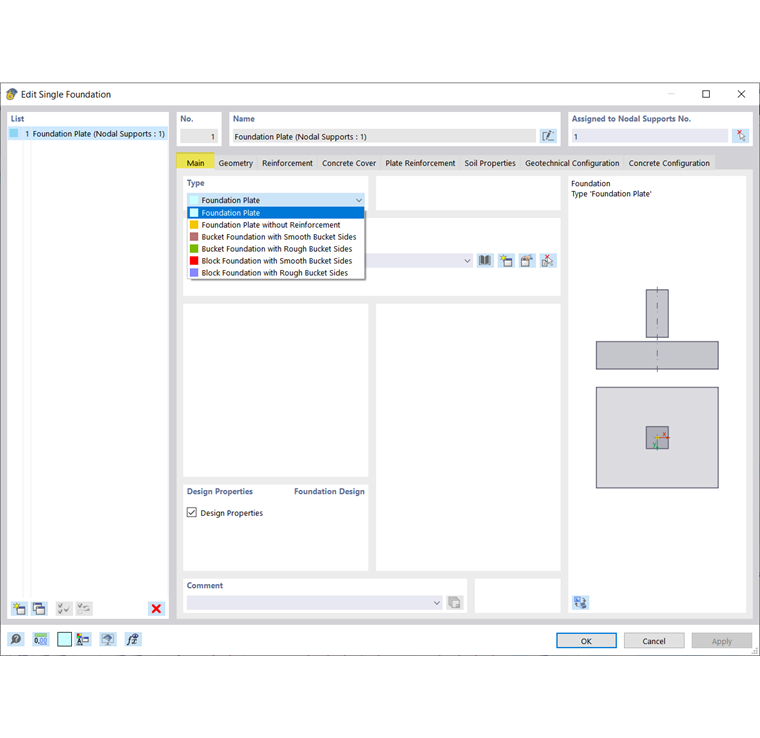Screen dimensions: 760x738
Task: Click the foundation plan view preview
Action: point(657,437)
